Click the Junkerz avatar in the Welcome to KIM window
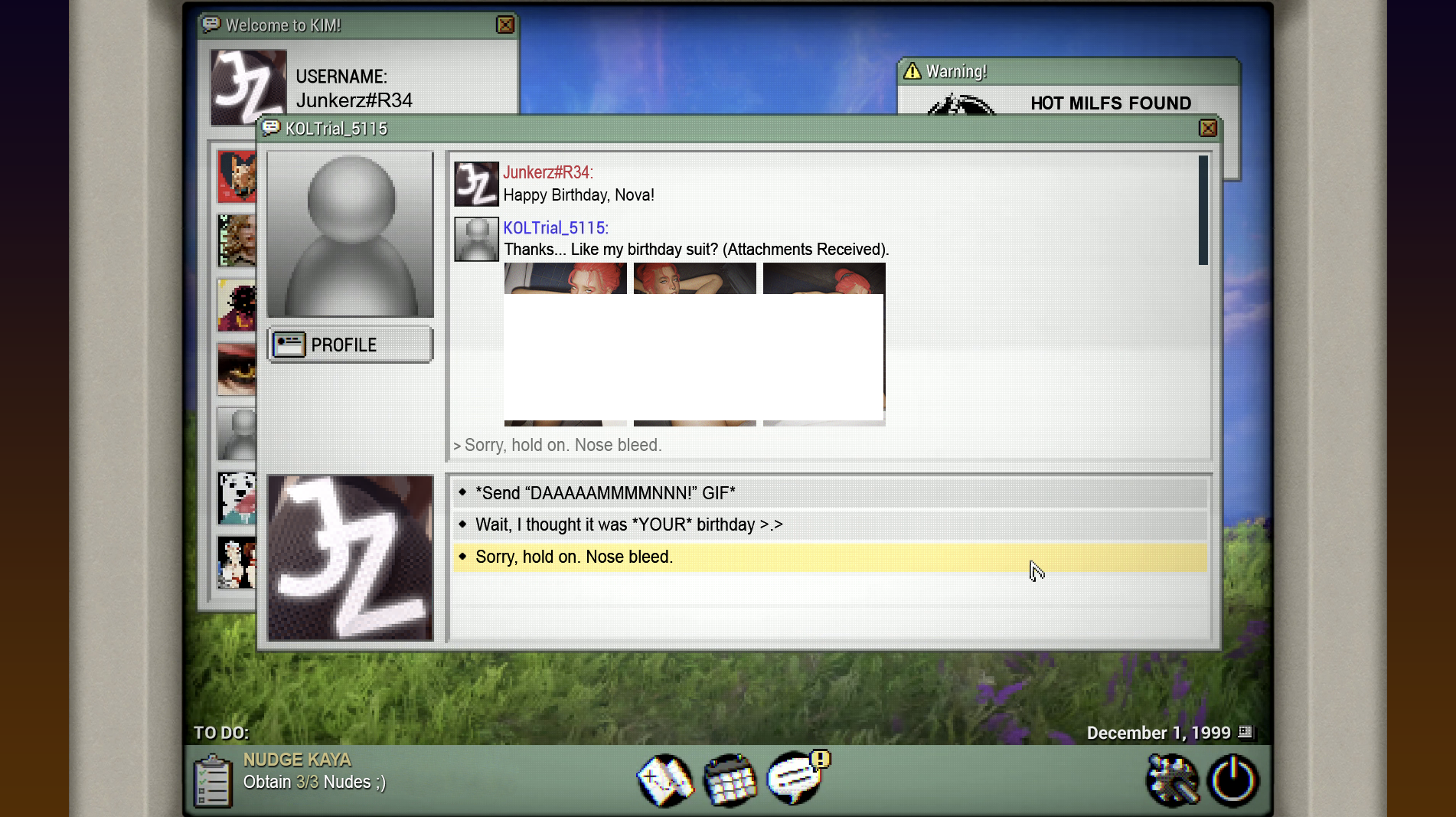Screen dimensions: 1456x817 click(249, 87)
